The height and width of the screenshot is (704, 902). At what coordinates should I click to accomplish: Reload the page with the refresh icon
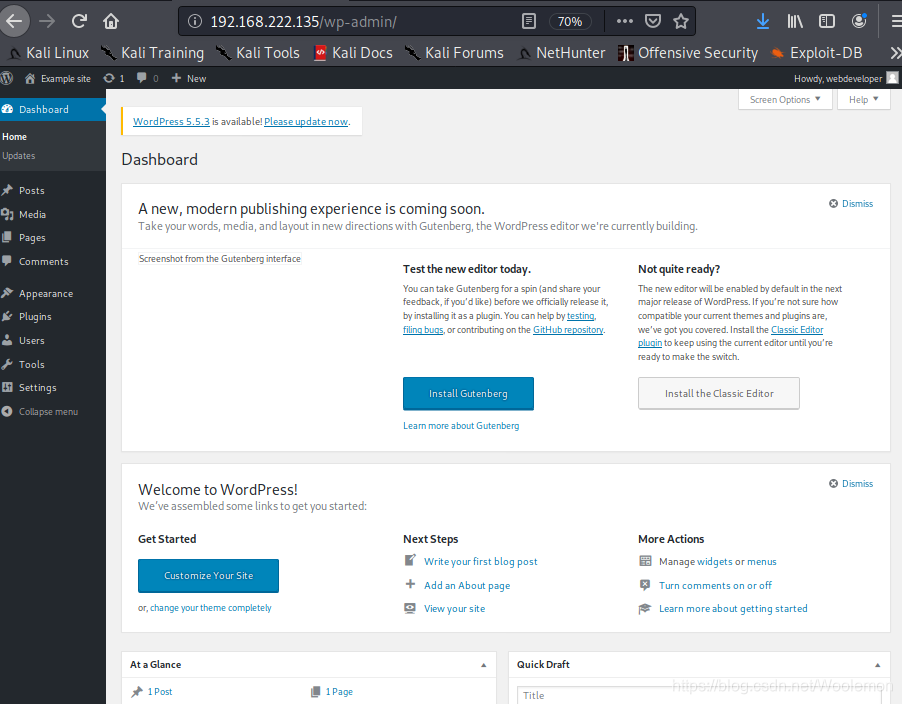tap(79, 22)
